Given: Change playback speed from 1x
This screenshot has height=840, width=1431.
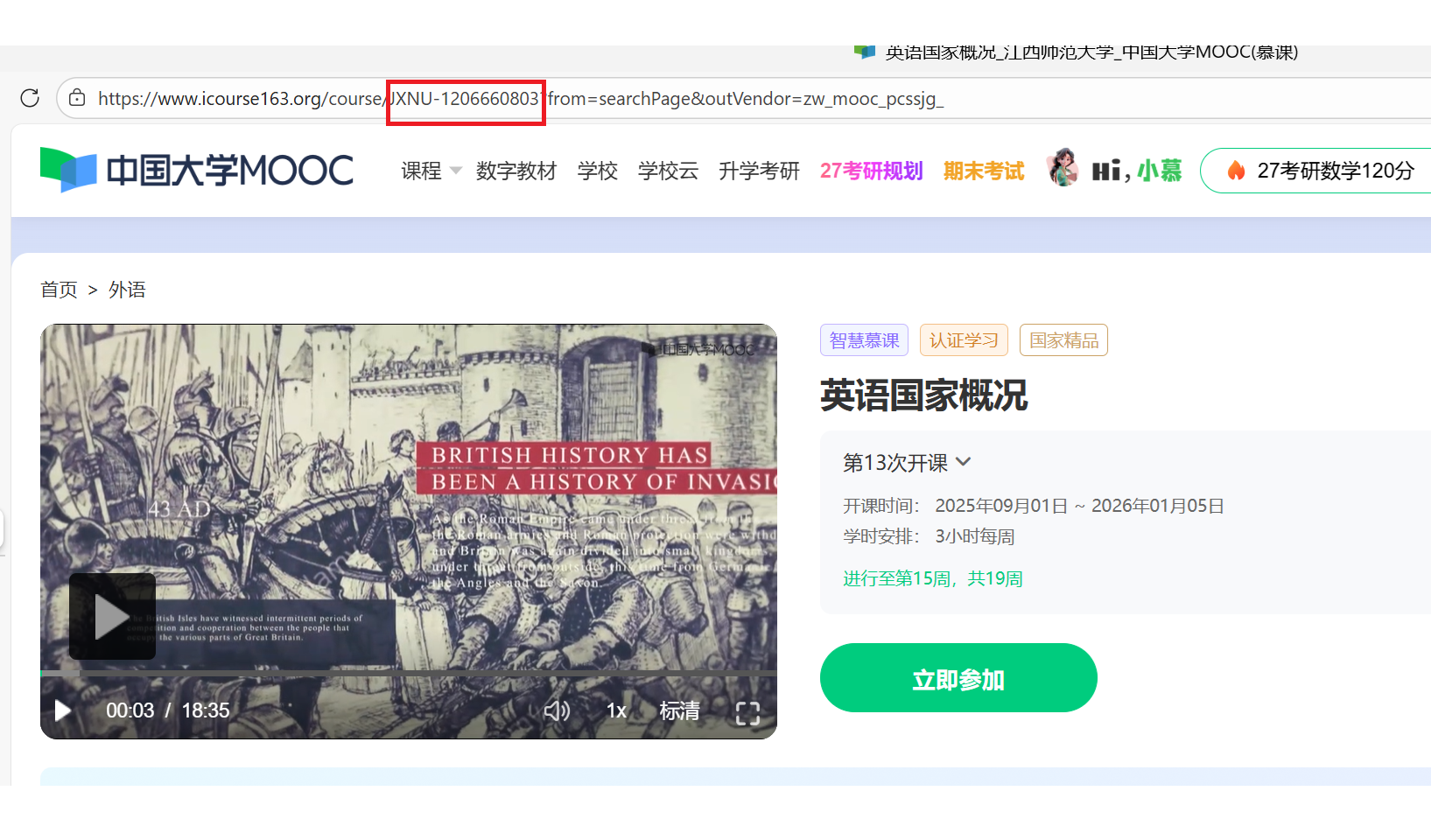Looking at the screenshot, I should [x=616, y=710].
